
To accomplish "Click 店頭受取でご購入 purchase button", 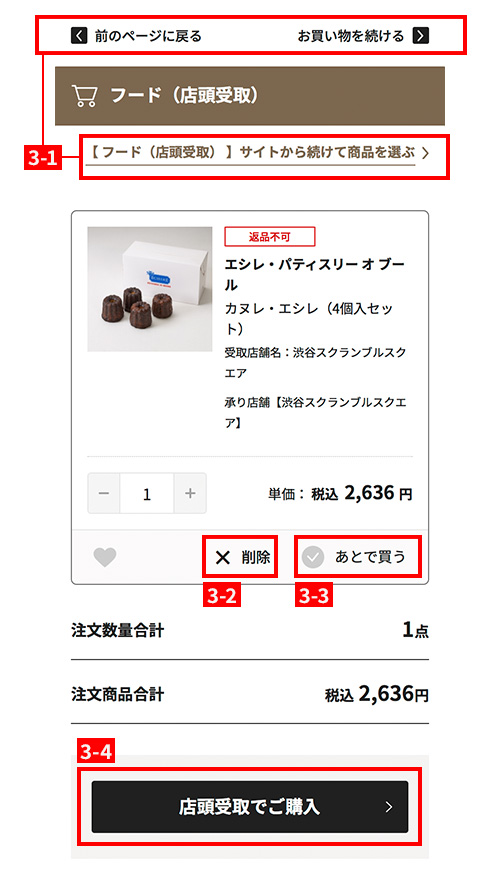I will point(250,807).
